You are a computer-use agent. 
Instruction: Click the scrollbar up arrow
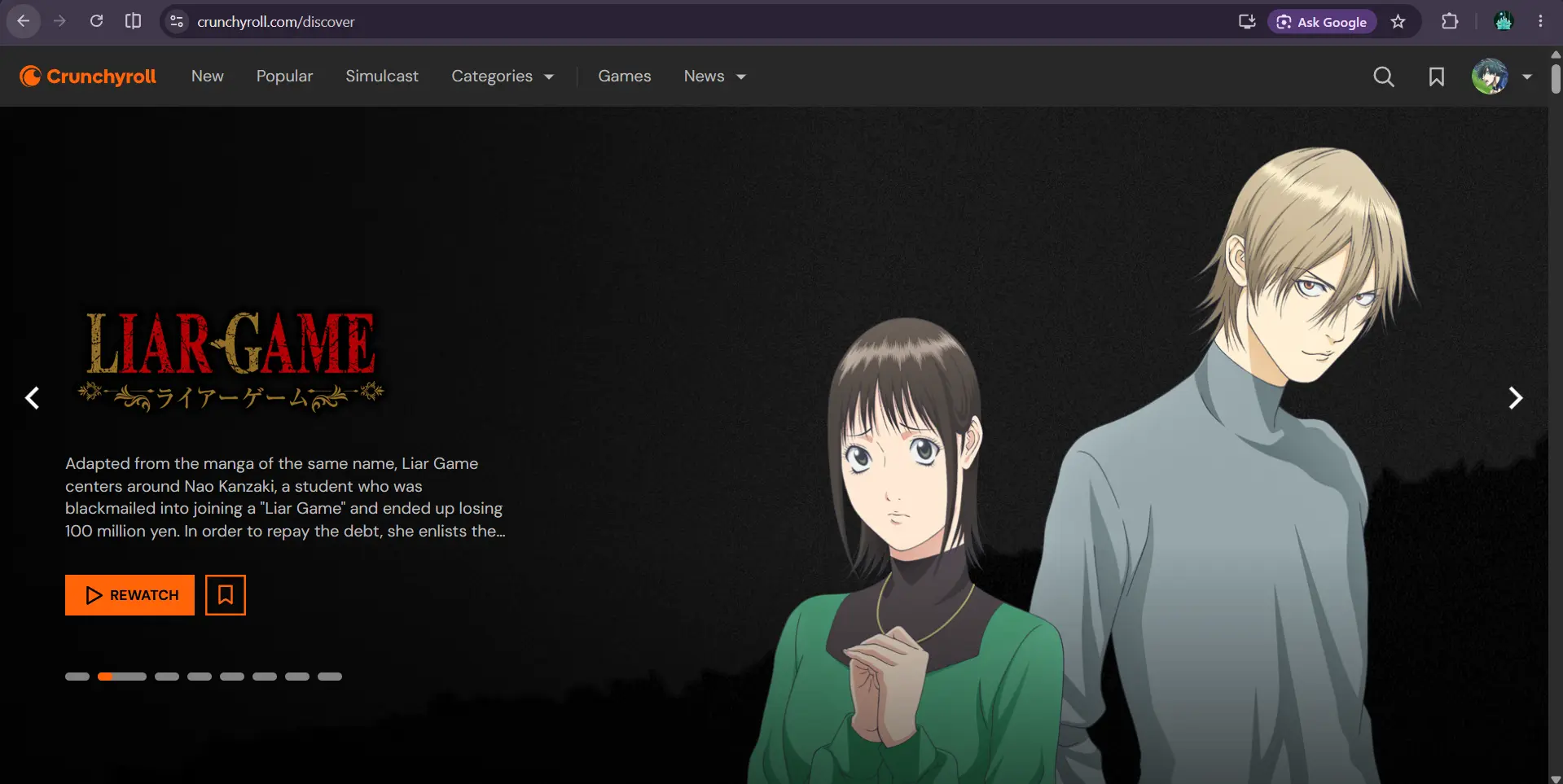coord(1556,54)
